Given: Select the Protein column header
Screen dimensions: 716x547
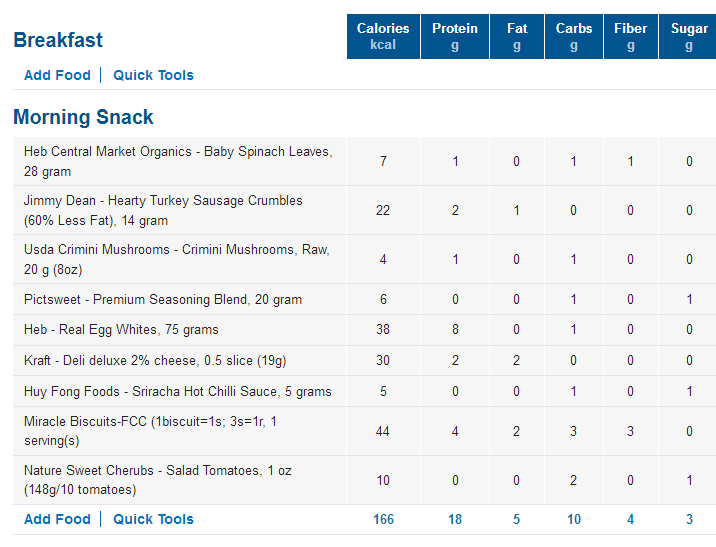Looking at the screenshot, I should point(455,37).
